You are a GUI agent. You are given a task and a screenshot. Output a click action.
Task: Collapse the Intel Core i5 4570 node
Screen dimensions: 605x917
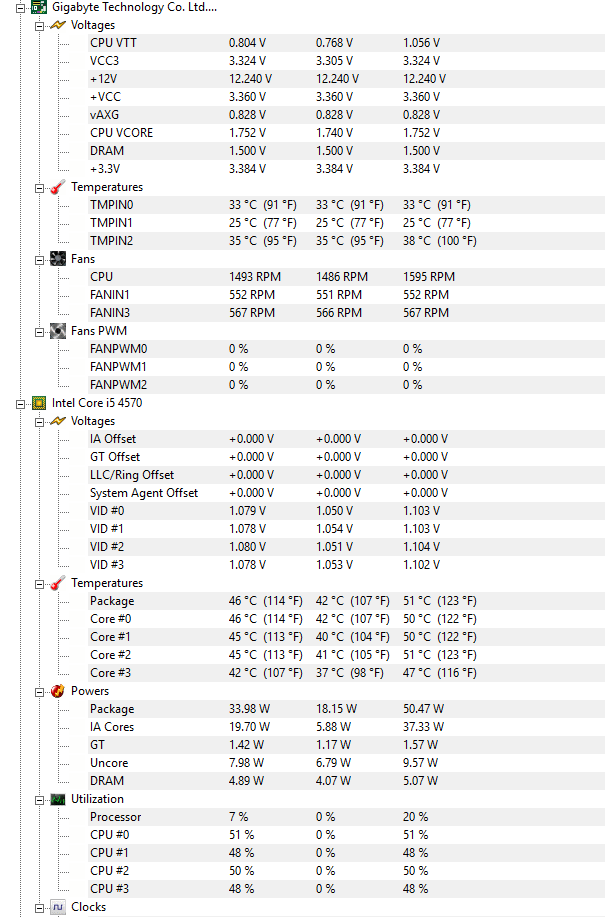click(20, 404)
